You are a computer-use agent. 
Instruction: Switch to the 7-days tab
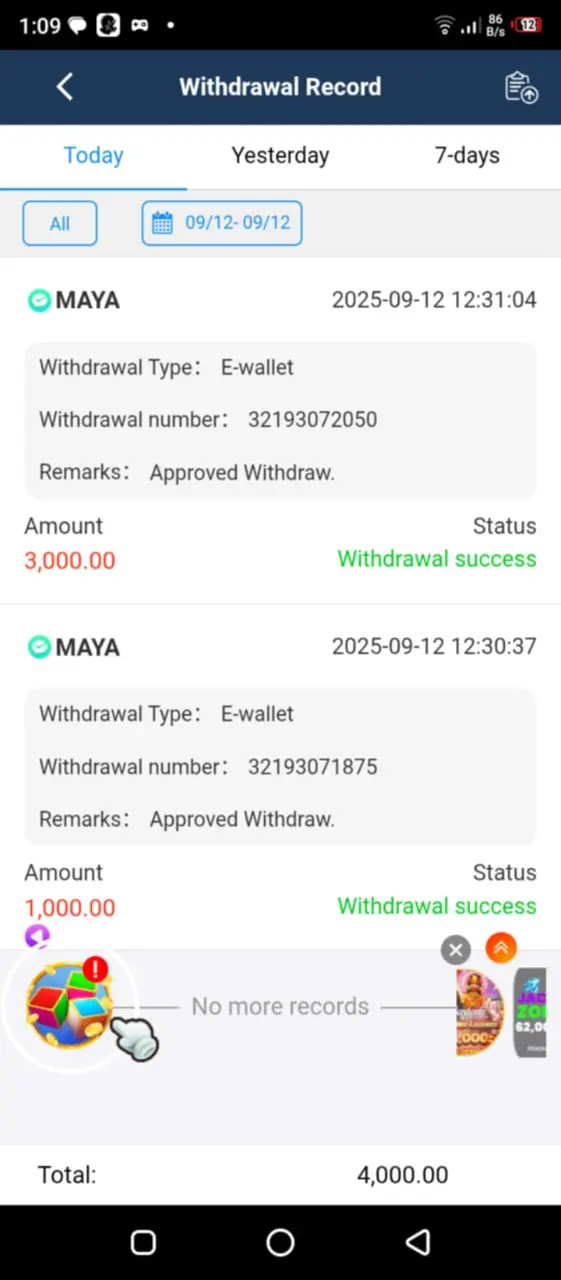tap(467, 156)
